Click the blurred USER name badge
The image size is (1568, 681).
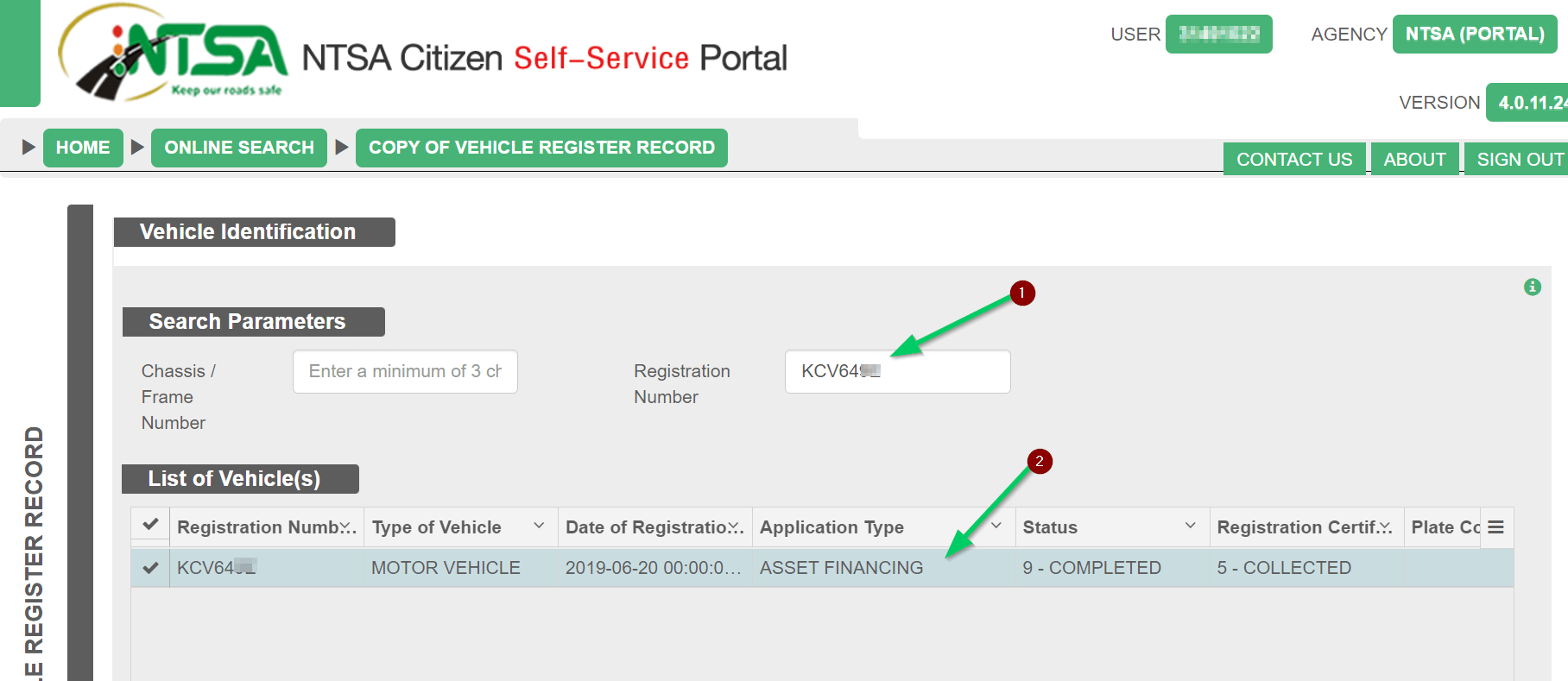click(1218, 35)
